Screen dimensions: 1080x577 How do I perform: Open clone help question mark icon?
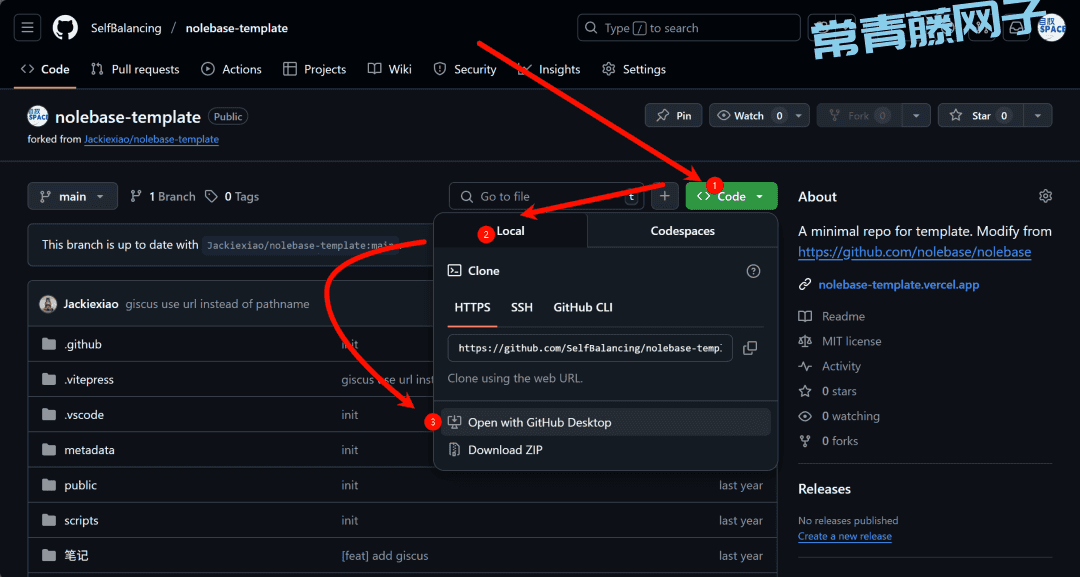(x=754, y=271)
